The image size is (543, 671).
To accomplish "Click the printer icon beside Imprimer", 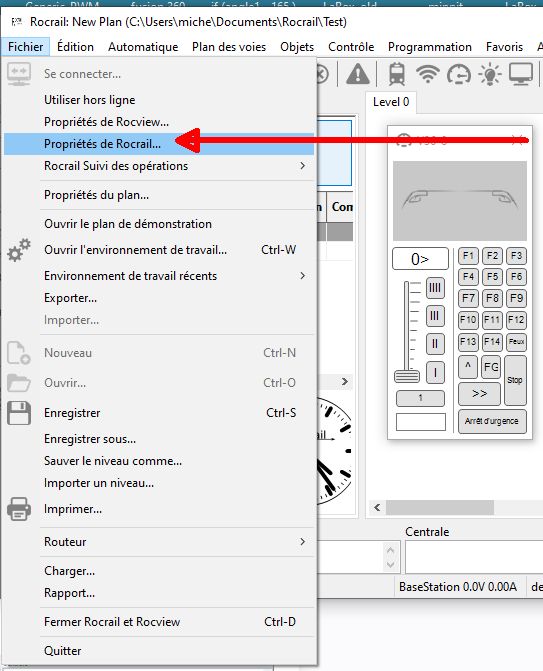I will (19, 509).
